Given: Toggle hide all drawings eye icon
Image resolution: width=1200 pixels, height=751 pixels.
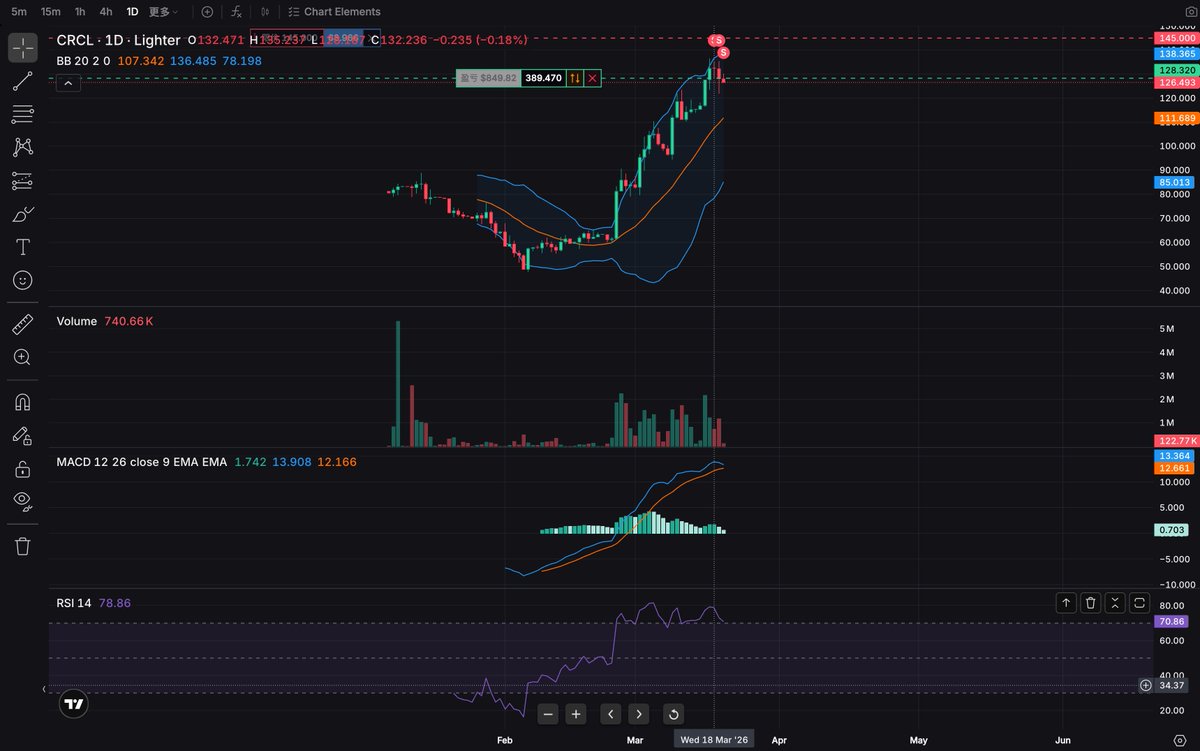Looking at the screenshot, I should pyautogui.click(x=22, y=501).
